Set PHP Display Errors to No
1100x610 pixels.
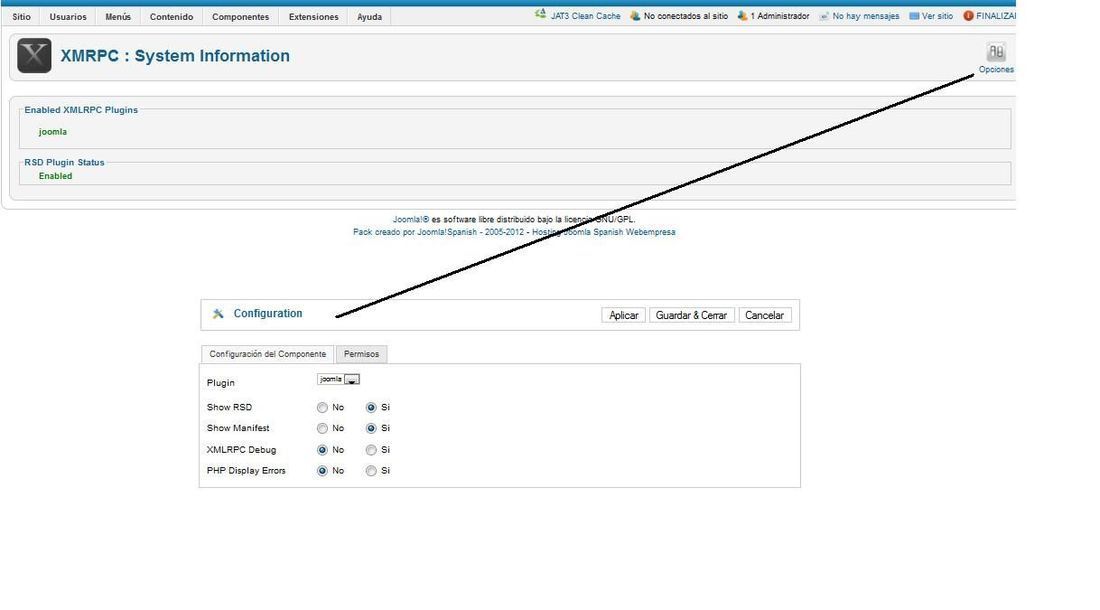click(x=322, y=471)
